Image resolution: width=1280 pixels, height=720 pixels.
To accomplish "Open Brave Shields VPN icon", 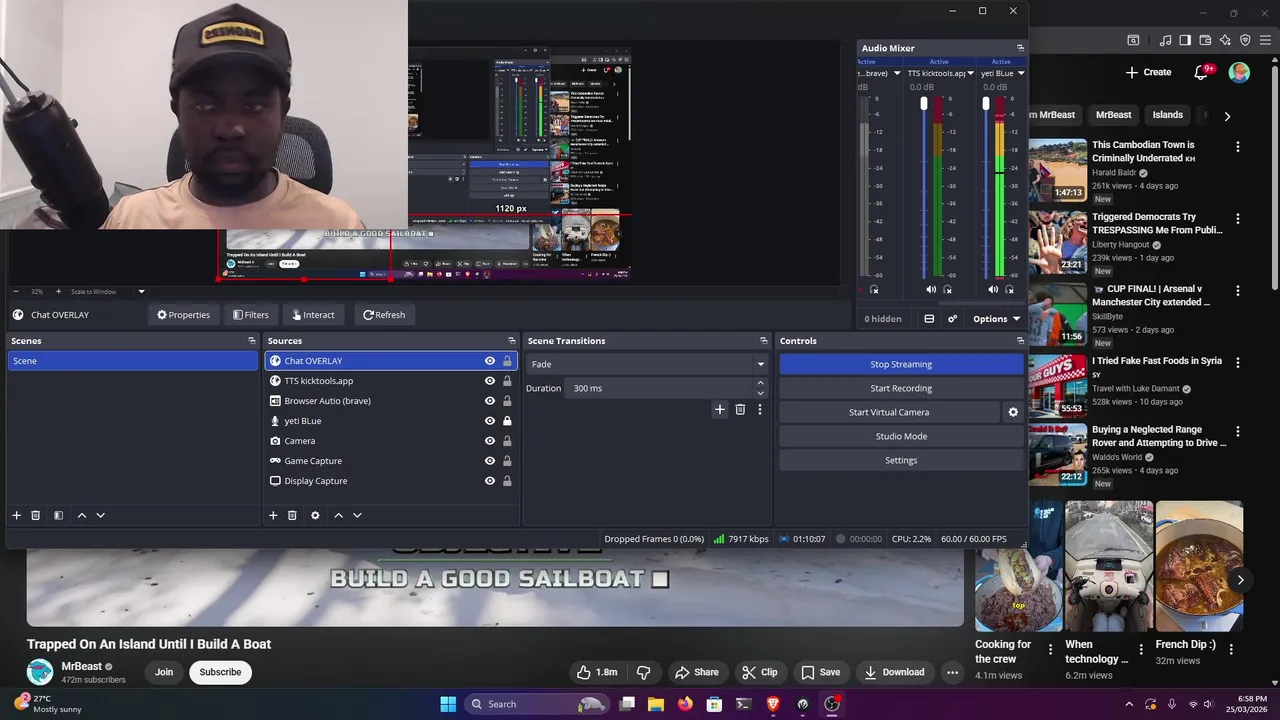I will (x=1245, y=40).
